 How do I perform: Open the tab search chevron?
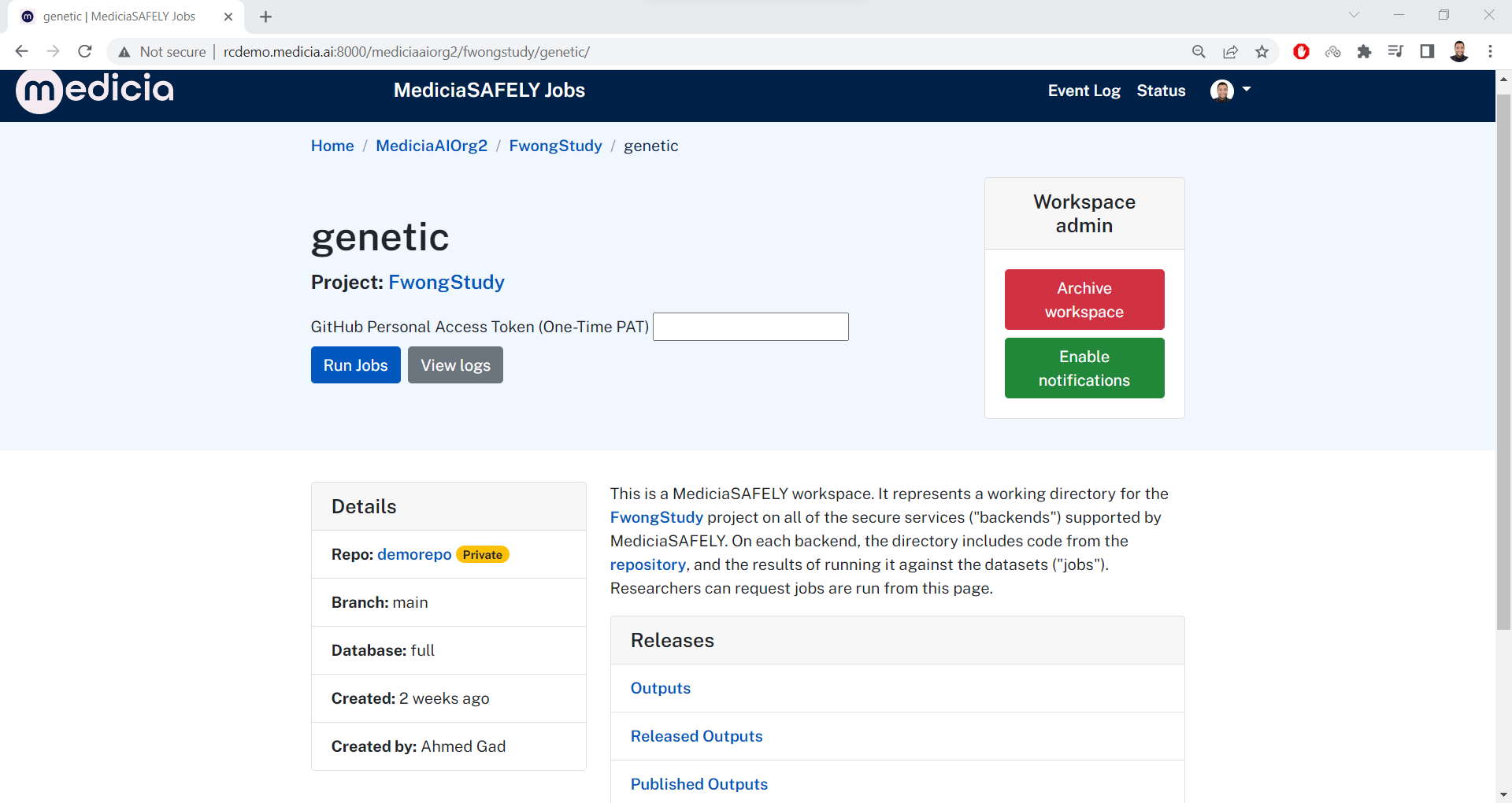coord(1354,15)
